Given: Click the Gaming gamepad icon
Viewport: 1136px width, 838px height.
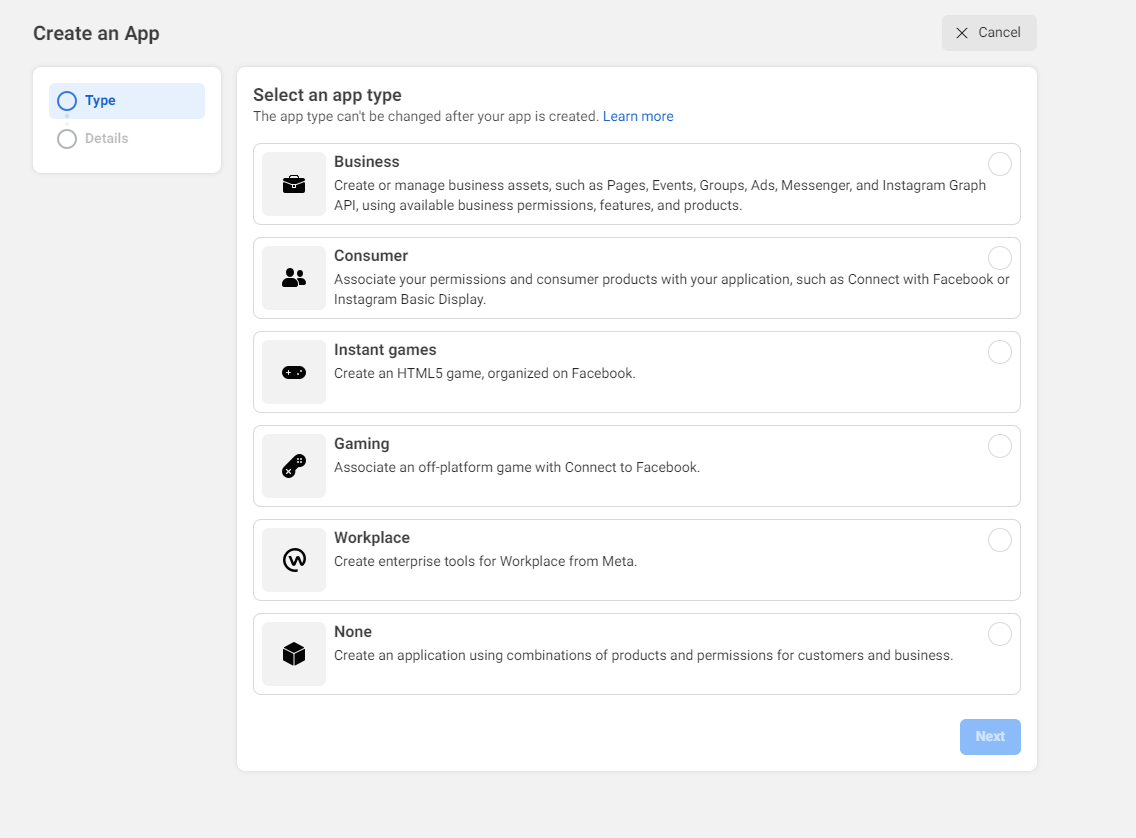Looking at the screenshot, I should (x=293, y=466).
